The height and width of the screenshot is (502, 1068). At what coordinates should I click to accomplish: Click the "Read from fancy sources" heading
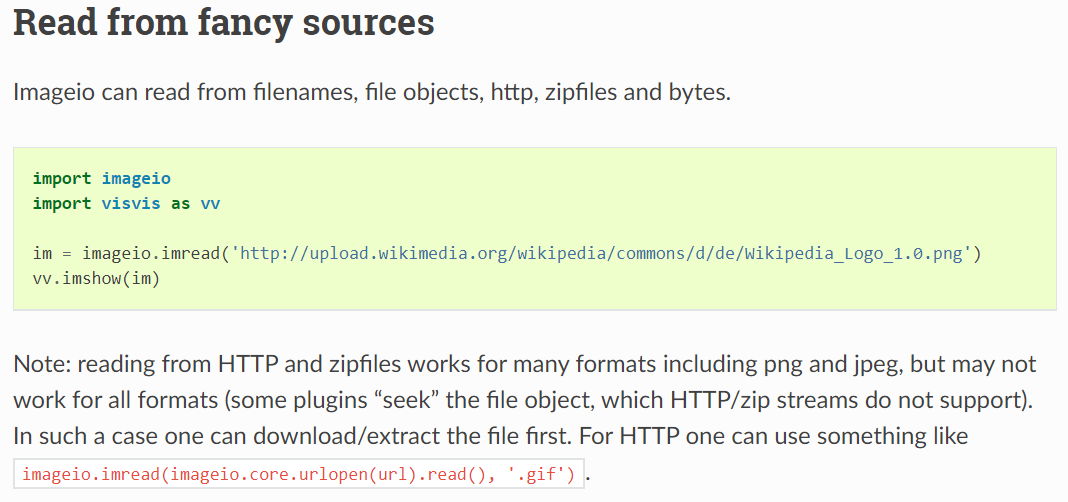pos(224,22)
